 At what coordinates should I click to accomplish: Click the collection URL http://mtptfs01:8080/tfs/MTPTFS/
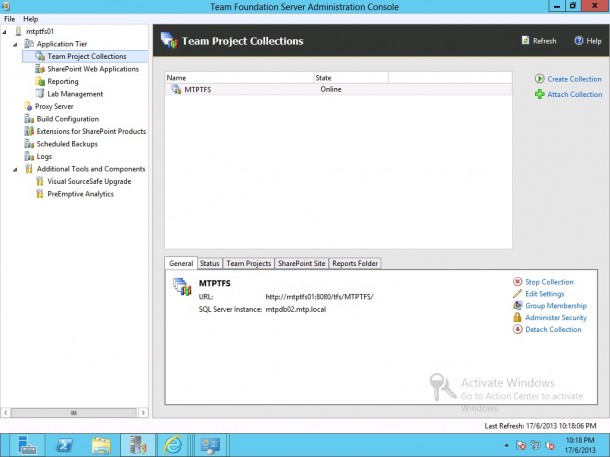(319, 297)
